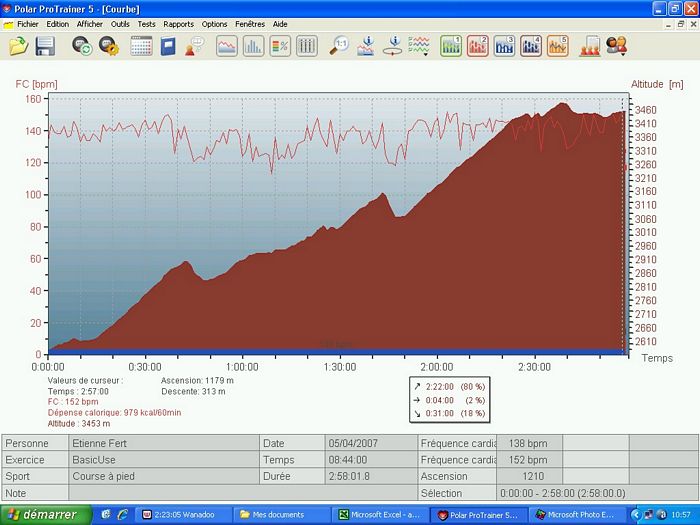
Task: Click the floppy disk save icon
Action: tap(45, 46)
